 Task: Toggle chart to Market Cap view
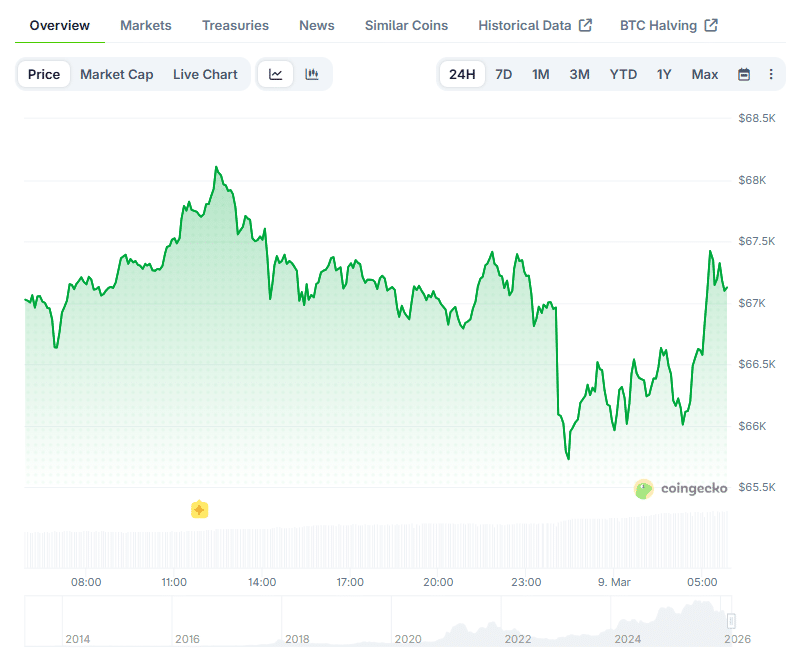pyautogui.click(x=117, y=74)
